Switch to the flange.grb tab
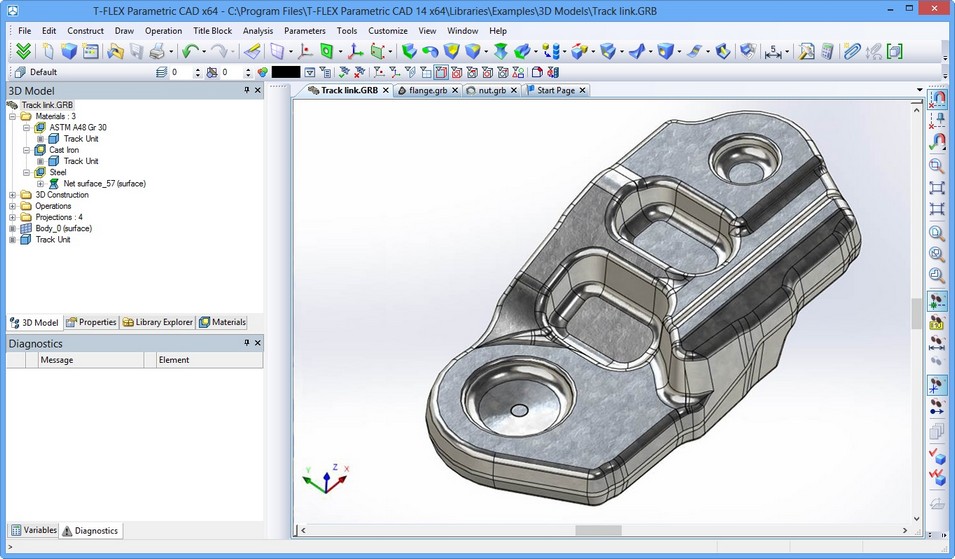The image size is (955, 559). point(427,90)
